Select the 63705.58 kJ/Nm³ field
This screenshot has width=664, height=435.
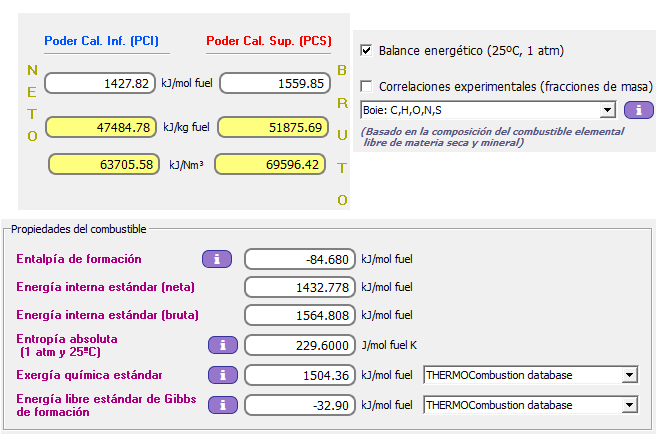pos(104,164)
